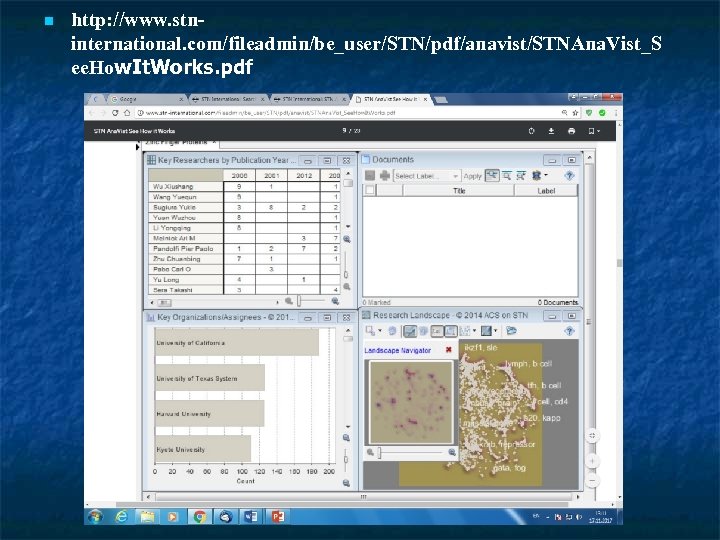This screenshot has width=720, height=540.
Task: Bookmark this page with the star
Action: pos(575,112)
